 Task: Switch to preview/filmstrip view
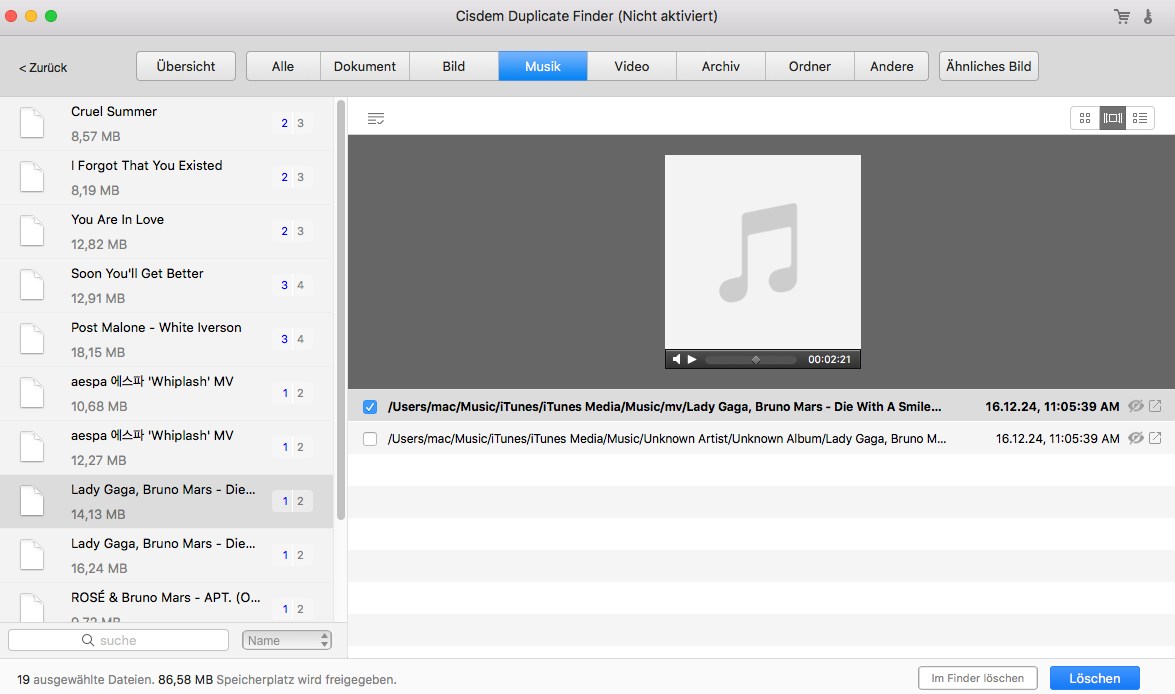[x=1113, y=118]
